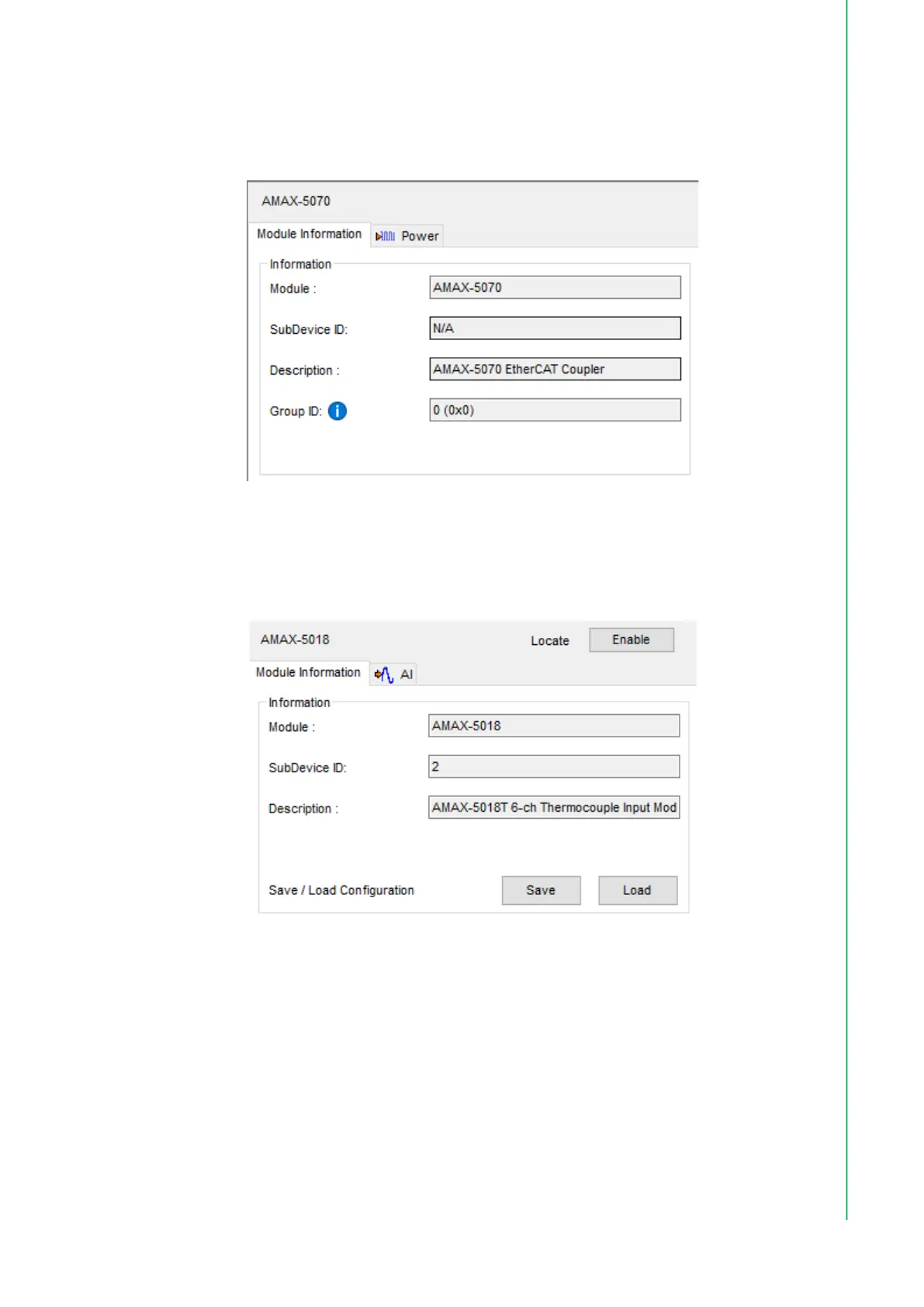Select the Group ID field showing 0 (0x0)
This screenshot has width=924, height=1307.
pos(555,411)
